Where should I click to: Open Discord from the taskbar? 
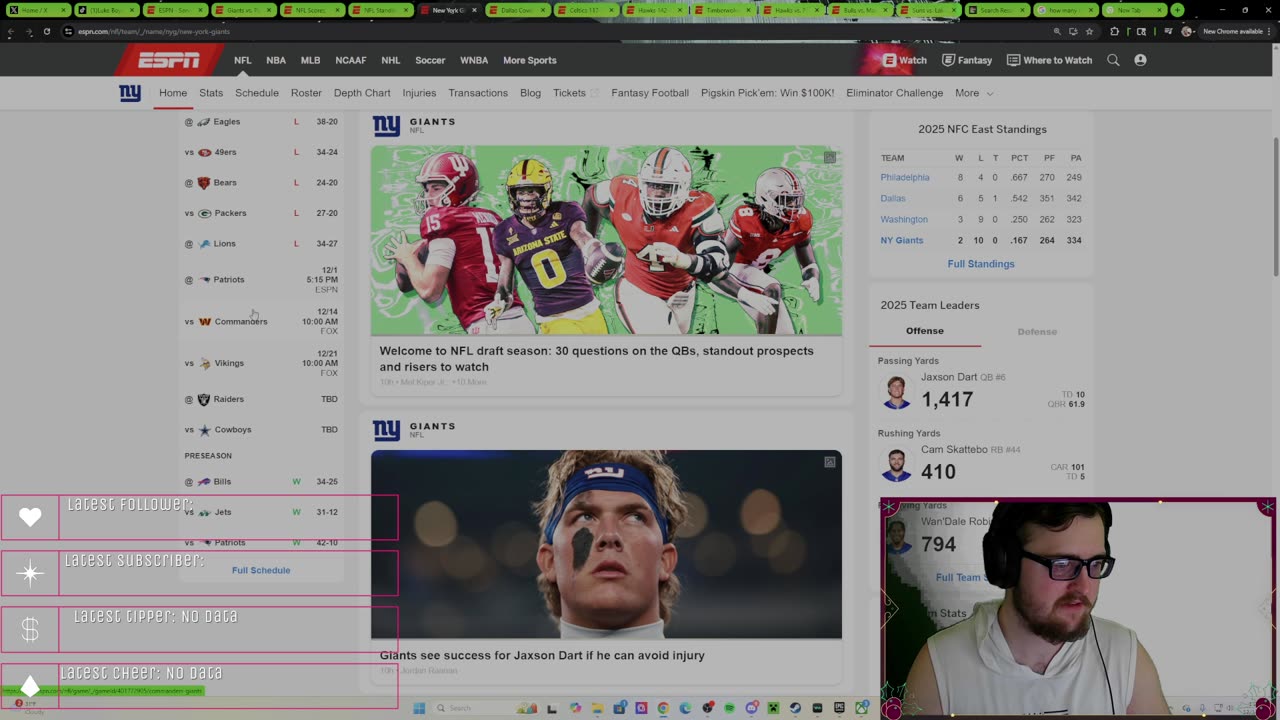pyautogui.click(x=751, y=708)
